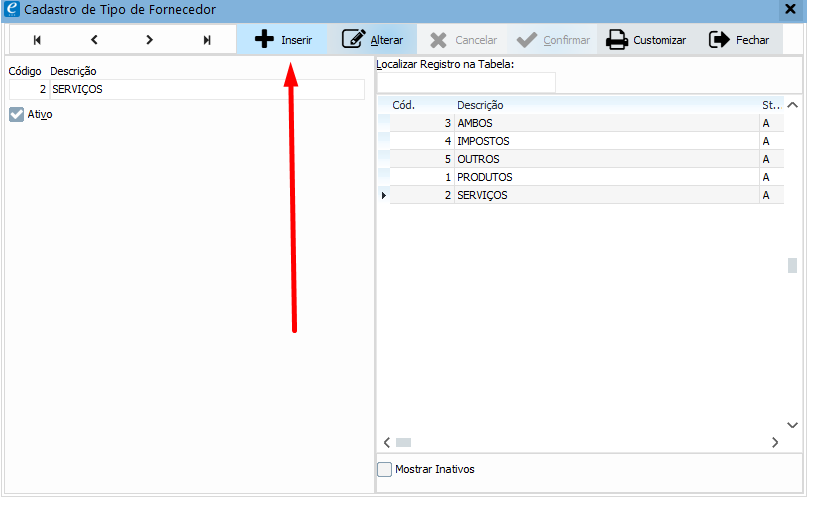The width and height of the screenshot is (817, 507).
Task: Enable Mostrar Inativos checkbox
Action: tap(385, 469)
